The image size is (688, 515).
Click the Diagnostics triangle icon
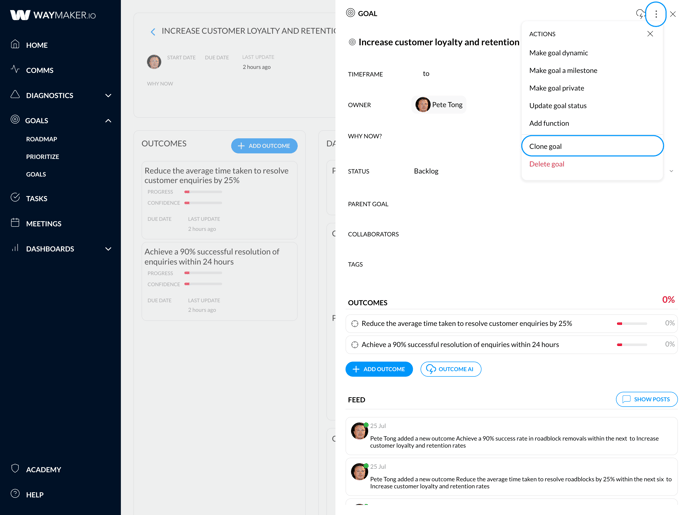point(15,94)
